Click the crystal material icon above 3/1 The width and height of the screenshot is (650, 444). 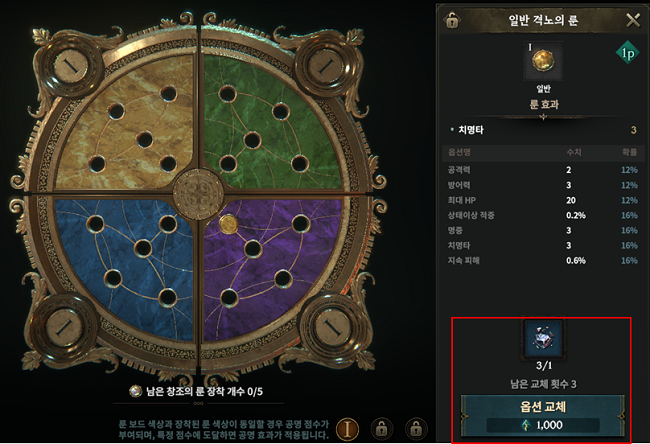pos(543,339)
